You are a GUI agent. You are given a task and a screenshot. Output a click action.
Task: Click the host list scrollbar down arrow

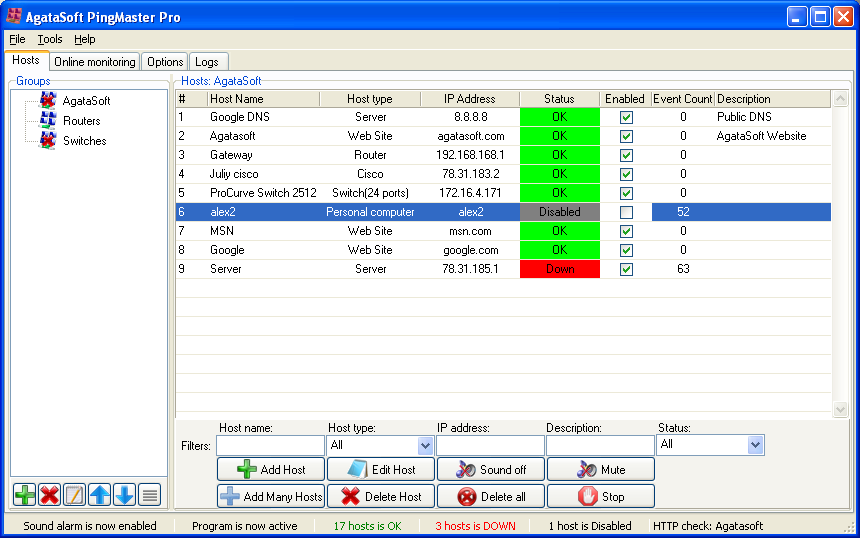click(840, 409)
